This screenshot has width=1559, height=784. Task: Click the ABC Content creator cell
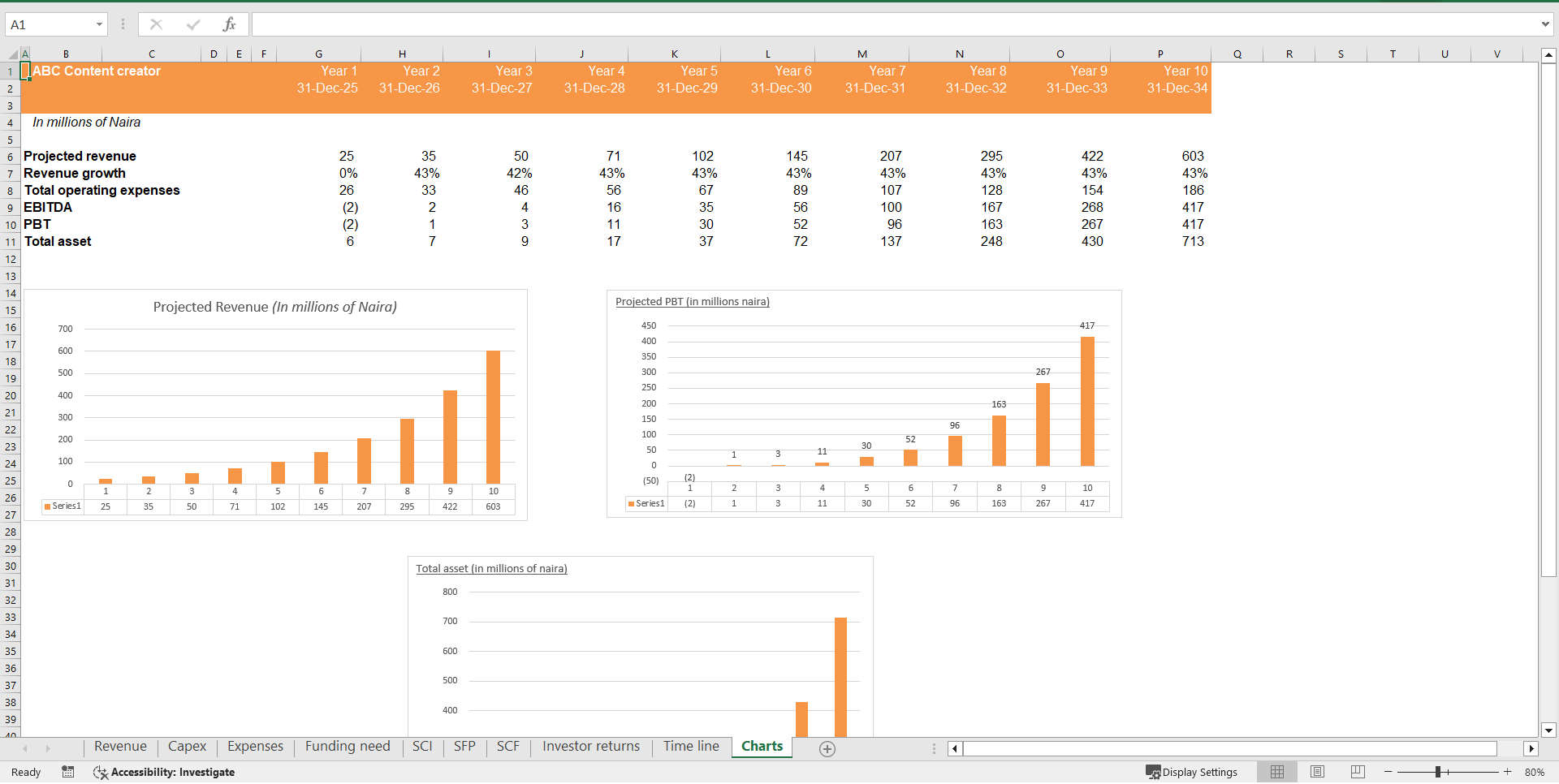[96, 71]
